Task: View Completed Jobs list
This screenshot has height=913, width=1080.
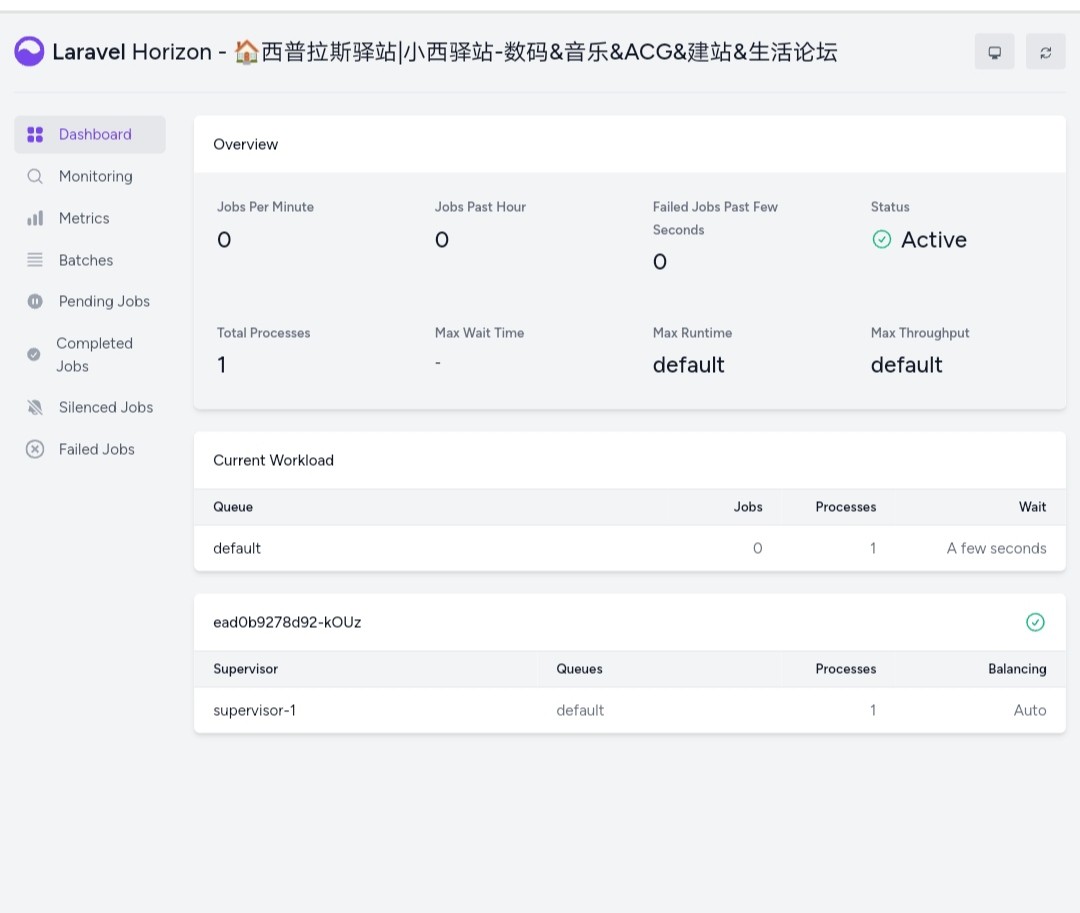Action: pyautogui.click(x=90, y=354)
